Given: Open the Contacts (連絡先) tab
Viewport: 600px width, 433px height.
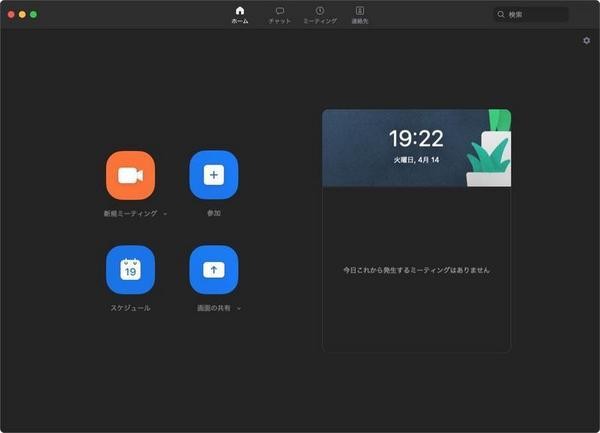Looking at the screenshot, I should click(360, 15).
